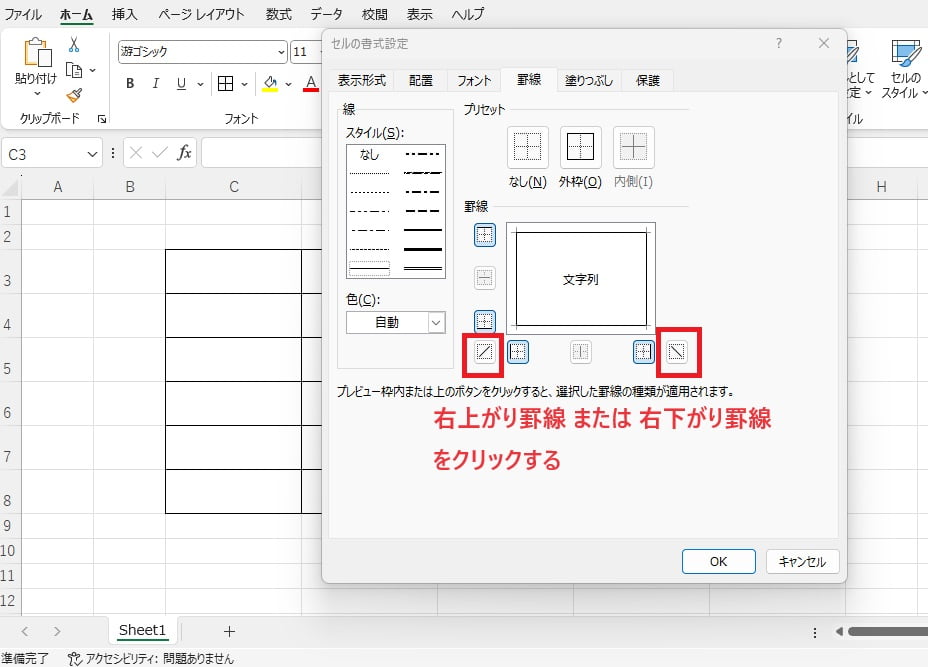Viewport: 928px width, 667px height.
Task: Select the Format Painter brush
Action: [x=74, y=95]
